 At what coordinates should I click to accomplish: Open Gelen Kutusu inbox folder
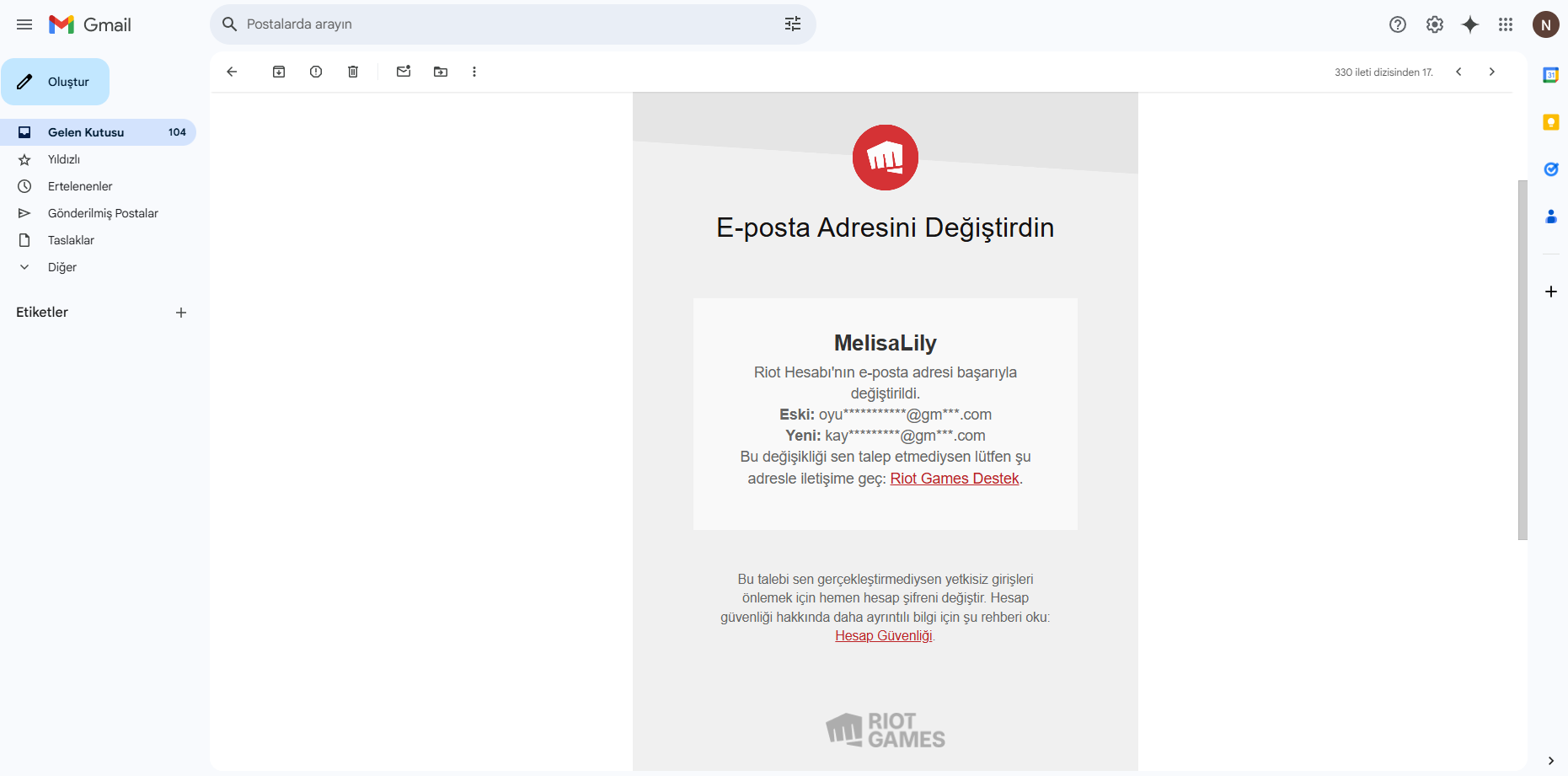pos(98,132)
